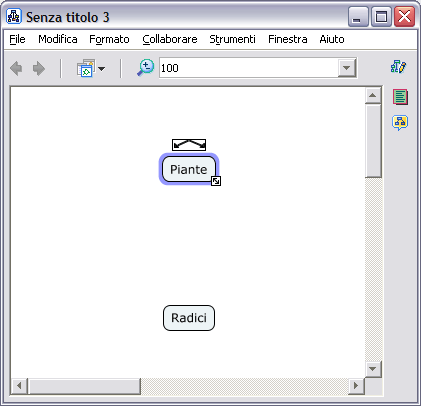Open the File menu
This screenshot has width=421, height=406.
click(17, 39)
